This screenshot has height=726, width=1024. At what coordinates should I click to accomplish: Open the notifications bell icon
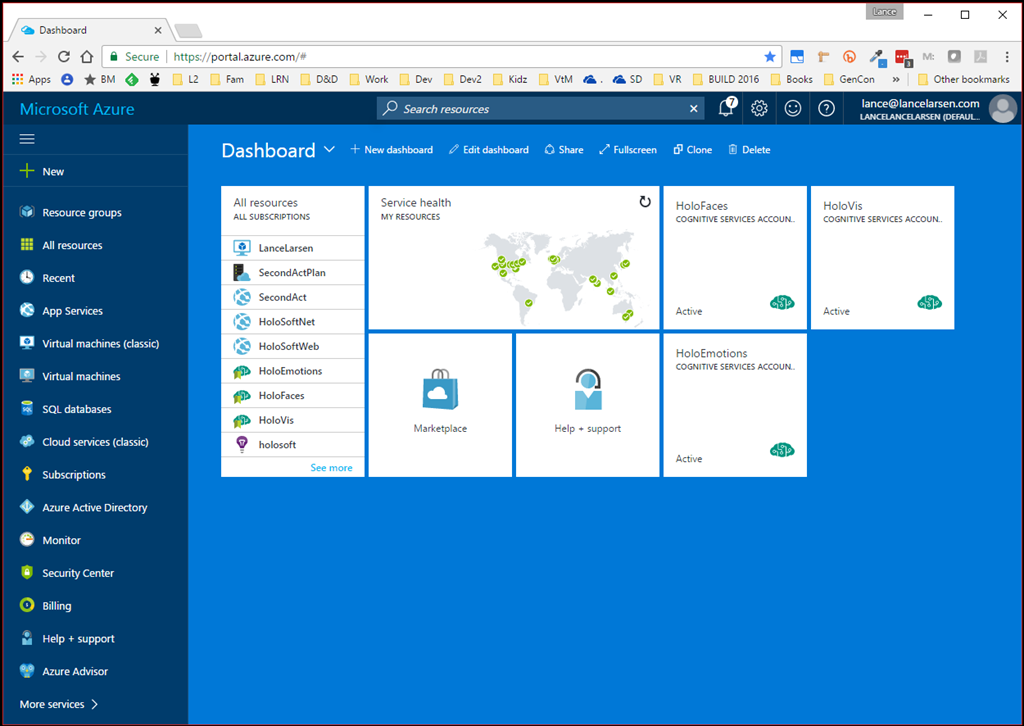pos(726,108)
